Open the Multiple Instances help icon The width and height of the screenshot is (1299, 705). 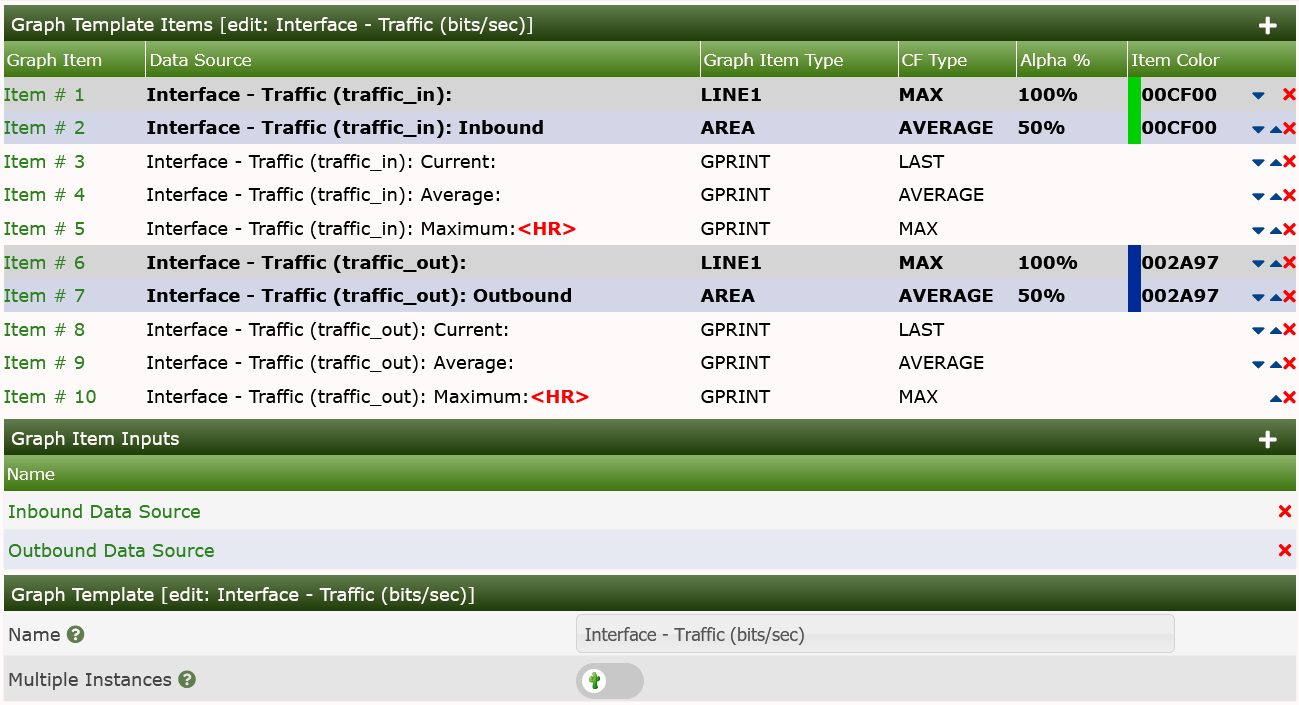coord(186,680)
